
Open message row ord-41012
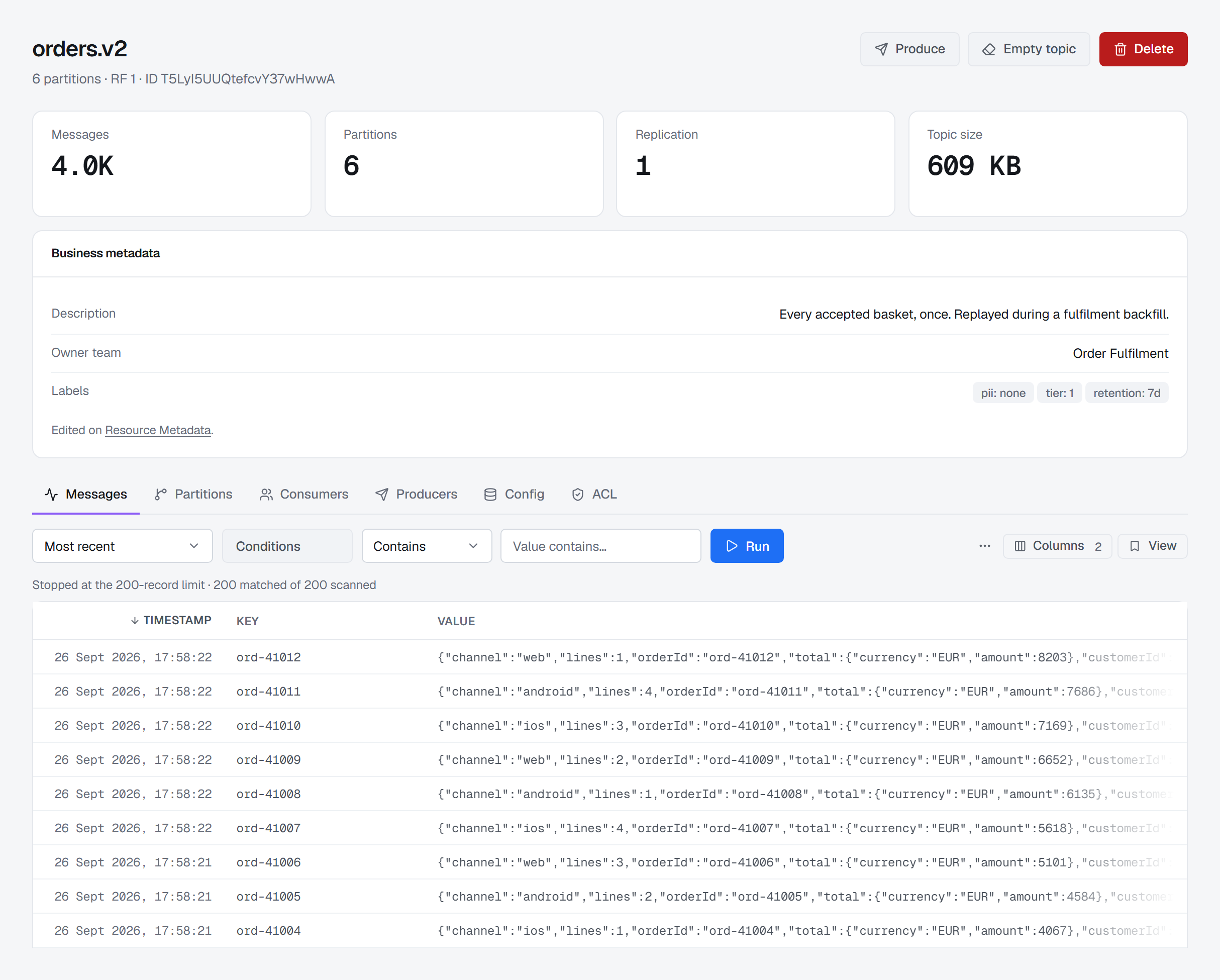609,657
